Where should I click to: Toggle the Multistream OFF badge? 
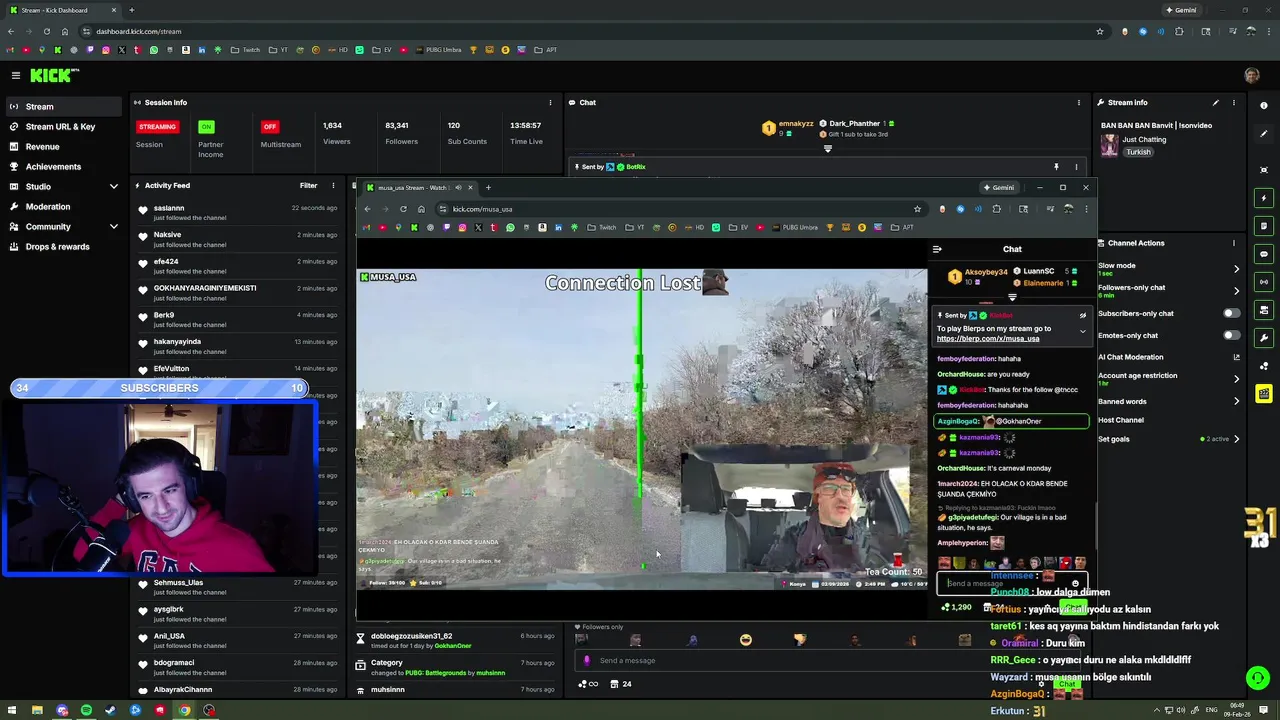269,127
